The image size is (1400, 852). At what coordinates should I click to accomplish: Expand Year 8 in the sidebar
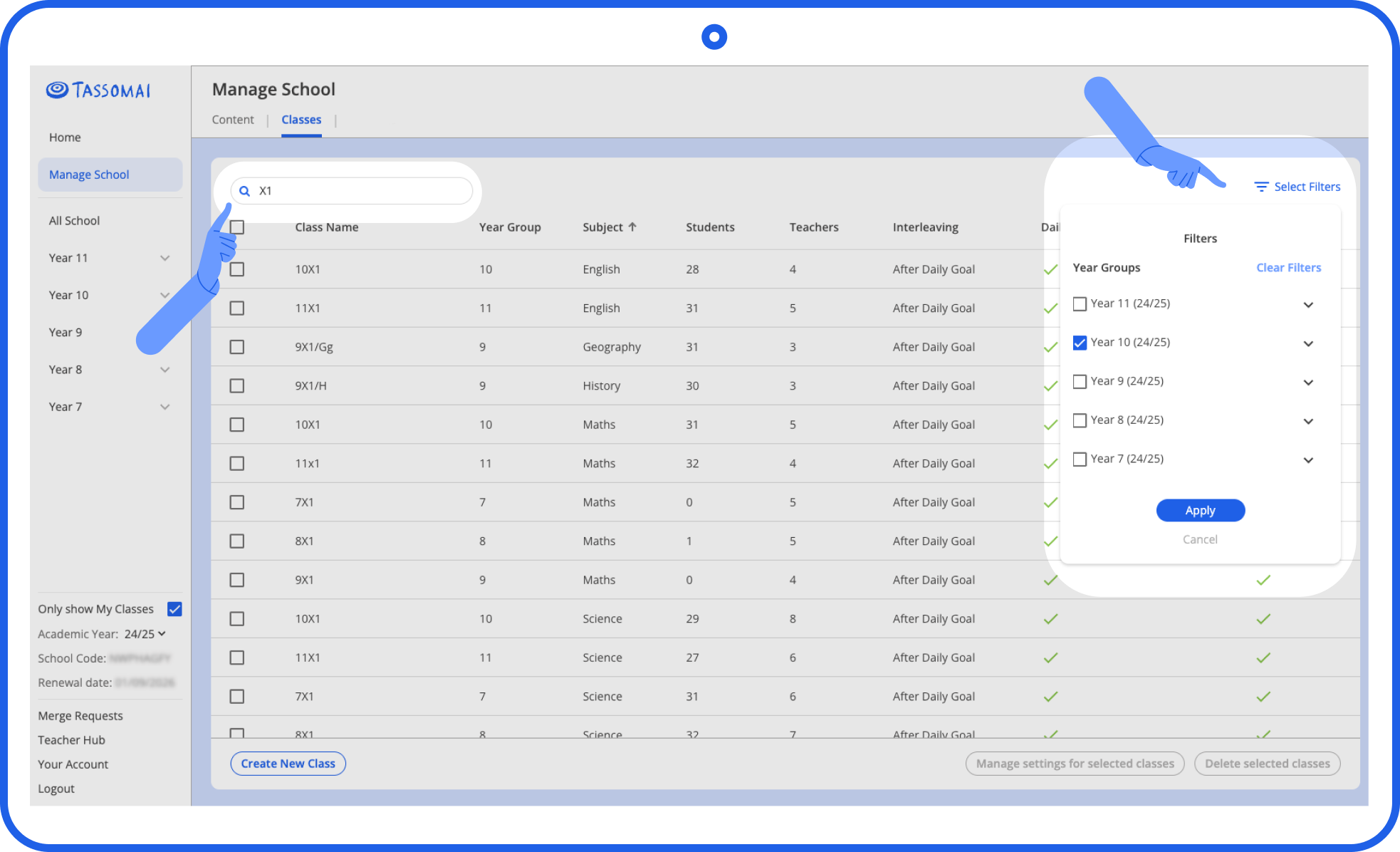[x=165, y=370]
